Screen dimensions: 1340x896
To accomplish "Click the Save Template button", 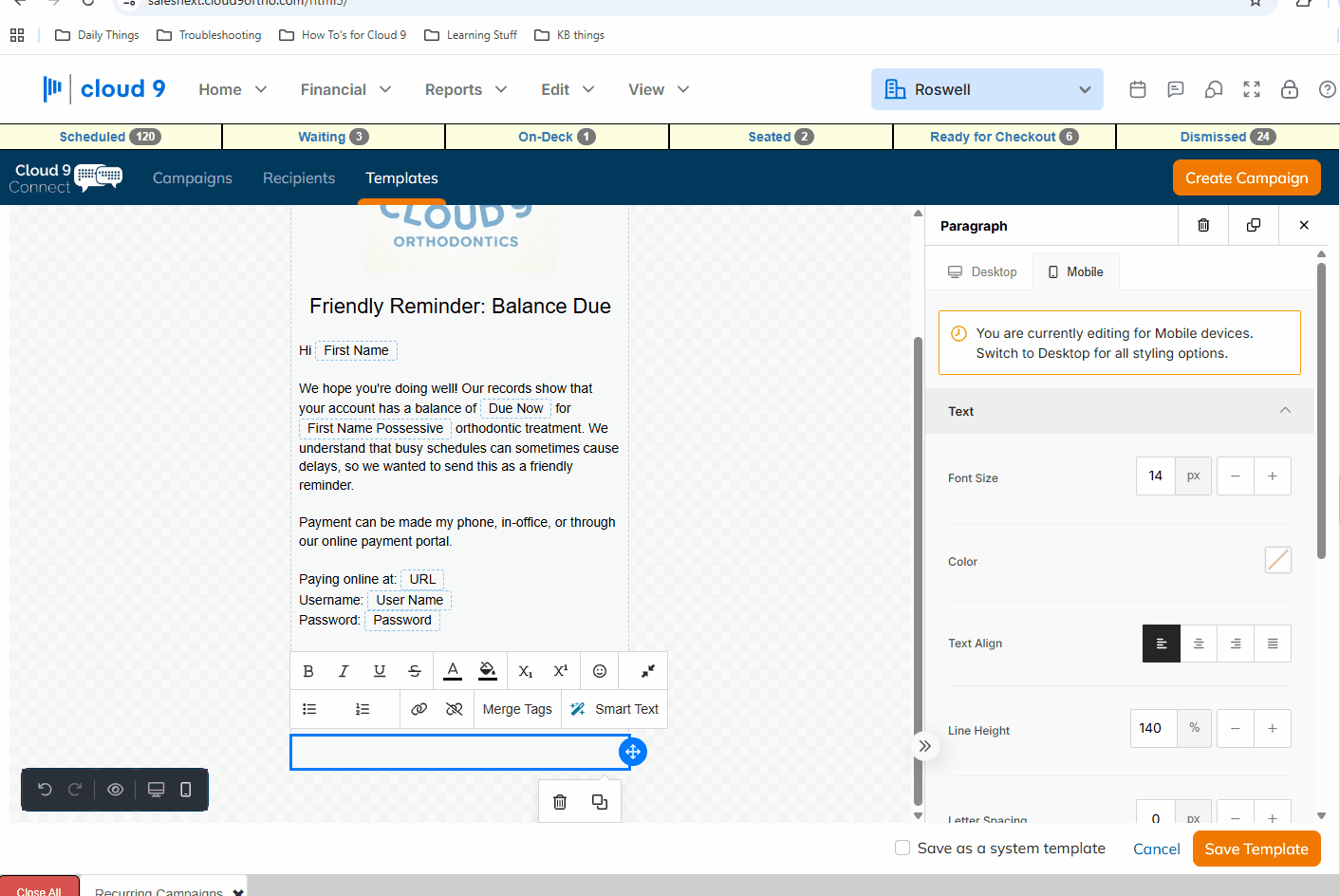I will tap(1256, 849).
